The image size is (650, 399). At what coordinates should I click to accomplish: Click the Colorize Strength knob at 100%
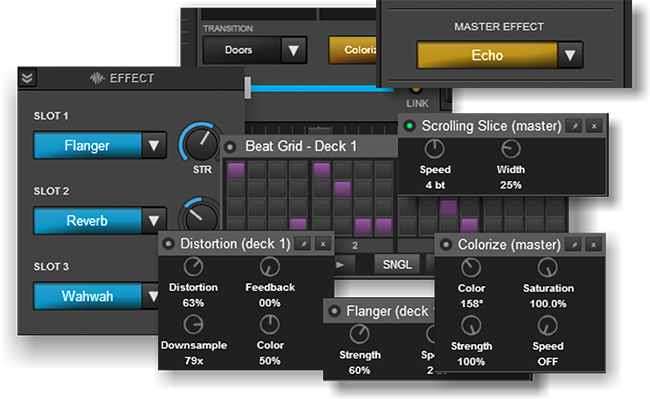tap(471, 325)
